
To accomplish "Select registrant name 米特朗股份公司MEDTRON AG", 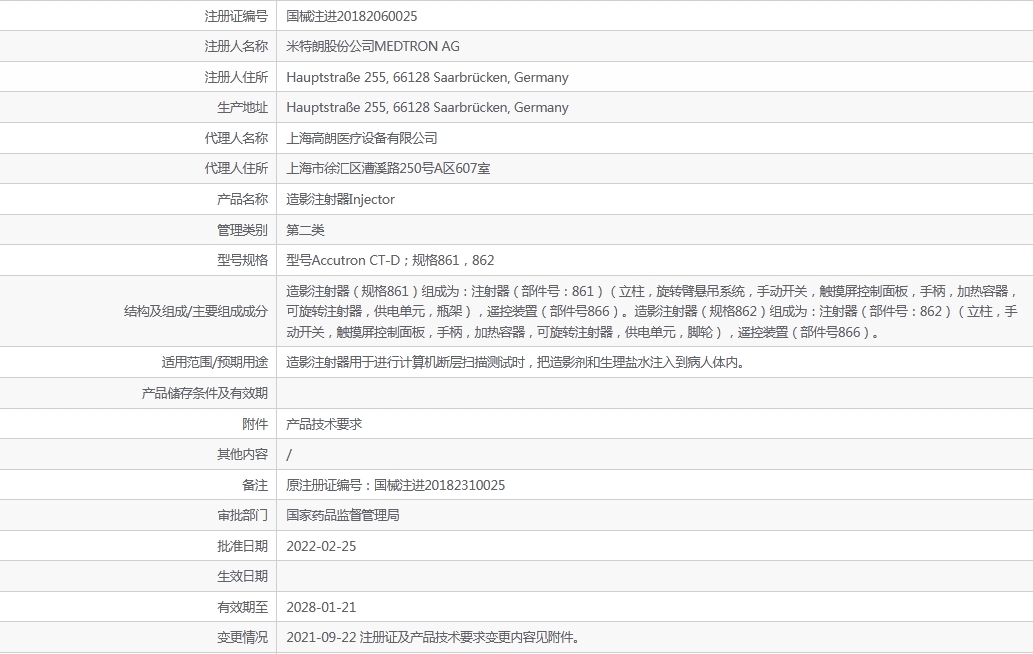I will click(x=373, y=46).
